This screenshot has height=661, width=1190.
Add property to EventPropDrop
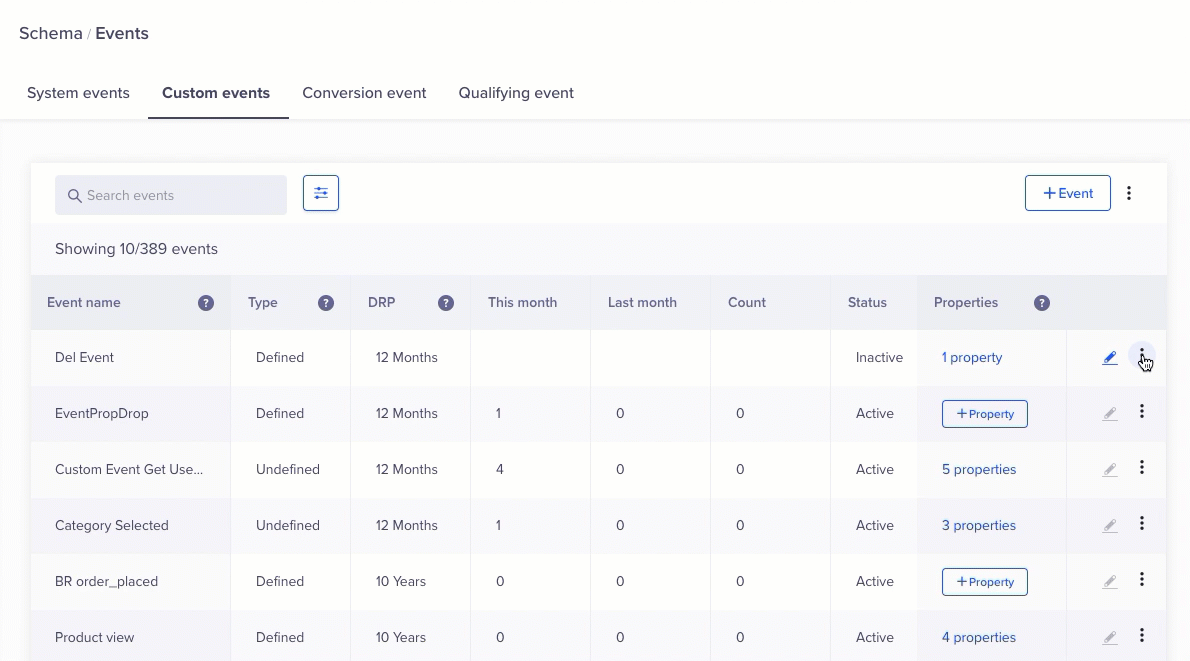pyautogui.click(x=985, y=414)
